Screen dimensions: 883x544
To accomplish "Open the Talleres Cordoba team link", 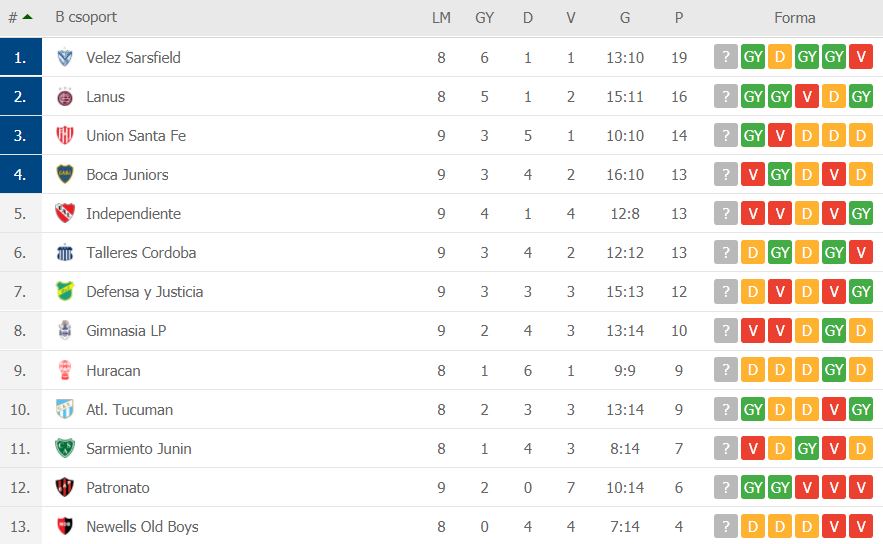I will 141,253.
